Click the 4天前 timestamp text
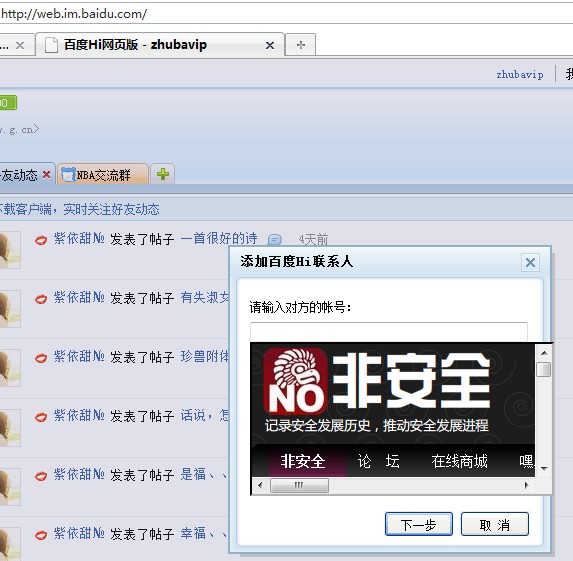Screen dimensions: 573x561 [313, 240]
